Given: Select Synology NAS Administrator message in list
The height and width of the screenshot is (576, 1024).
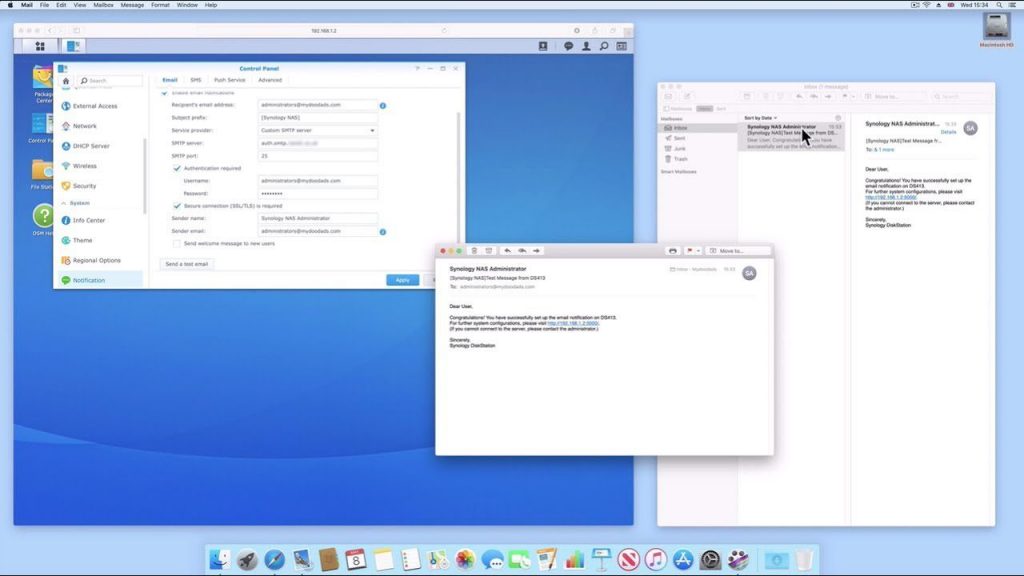Looking at the screenshot, I should coord(791,136).
